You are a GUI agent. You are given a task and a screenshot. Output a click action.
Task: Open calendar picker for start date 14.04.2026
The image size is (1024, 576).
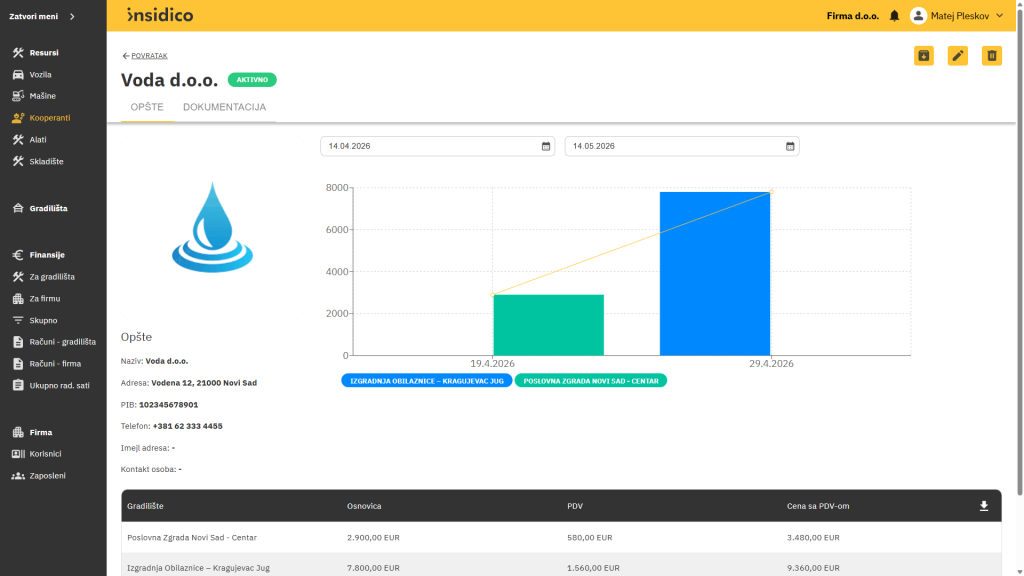[x=545, y=146]
